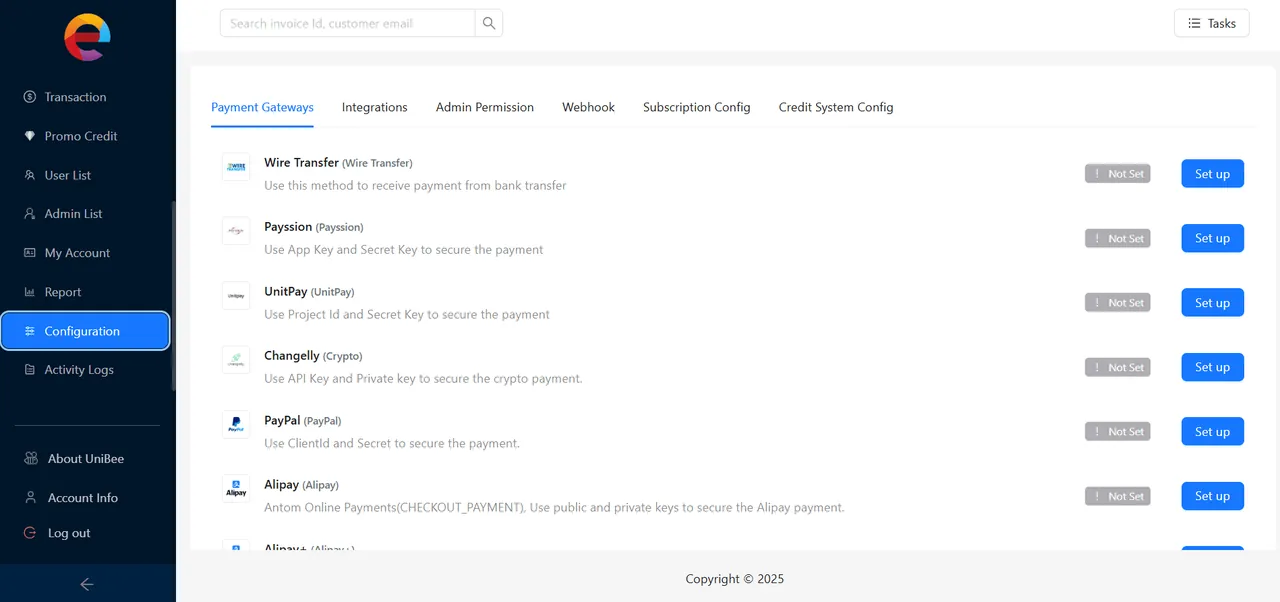Focus the invoice search field
This screenshot has height=602, width=1280.
(x=347, y=23)
